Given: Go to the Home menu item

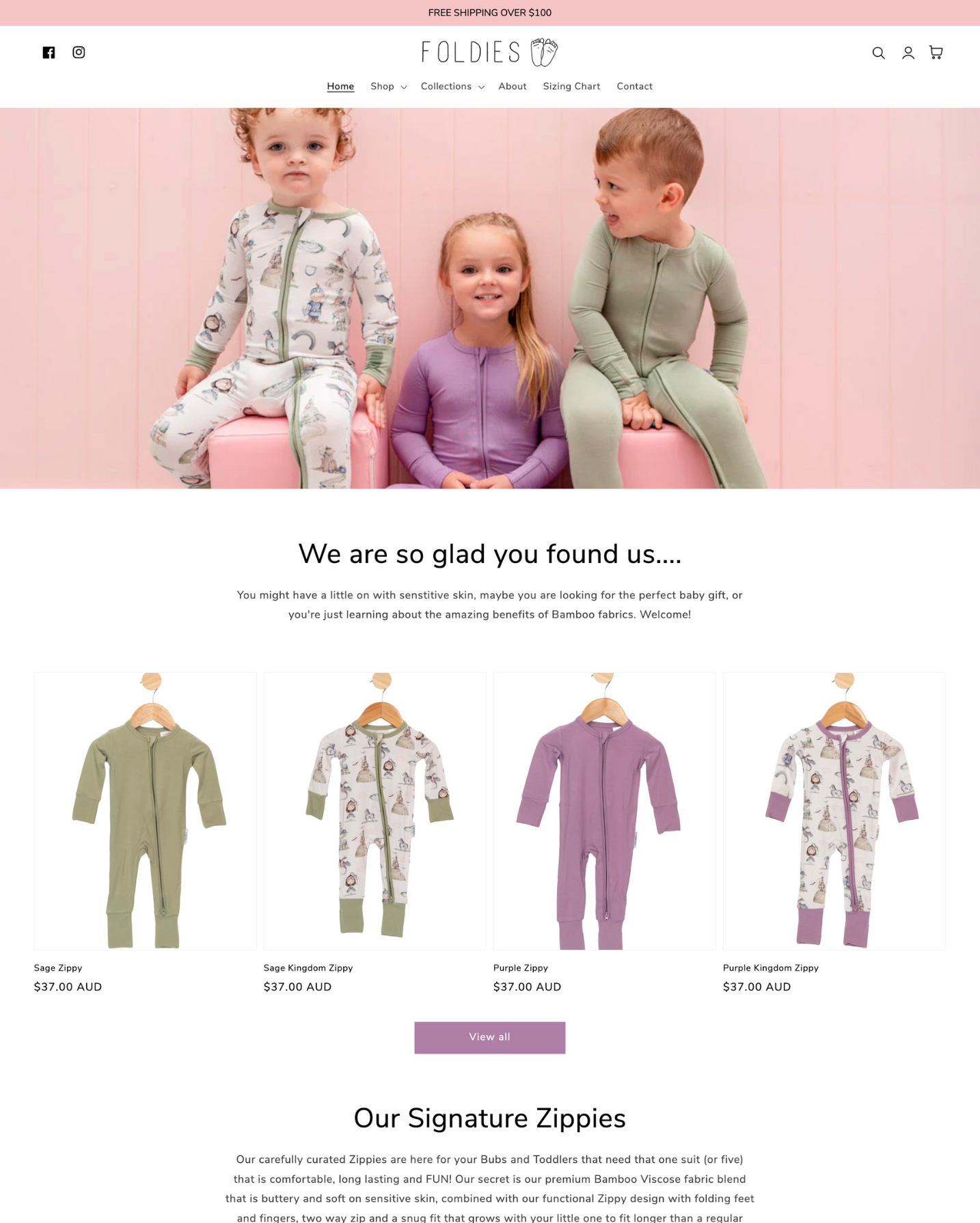Looking at the screenshot, I should [340, 87].
